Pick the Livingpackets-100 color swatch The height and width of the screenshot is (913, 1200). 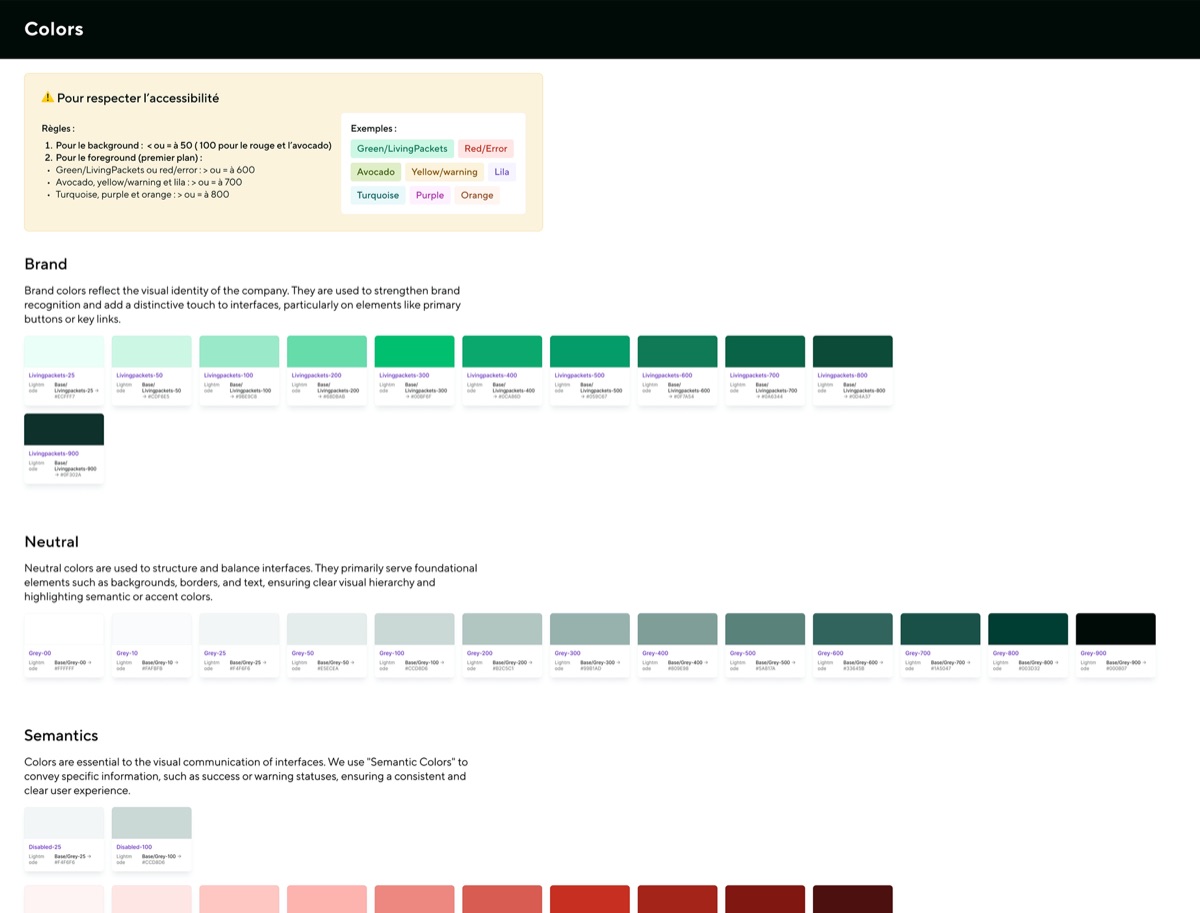point(239,351)
